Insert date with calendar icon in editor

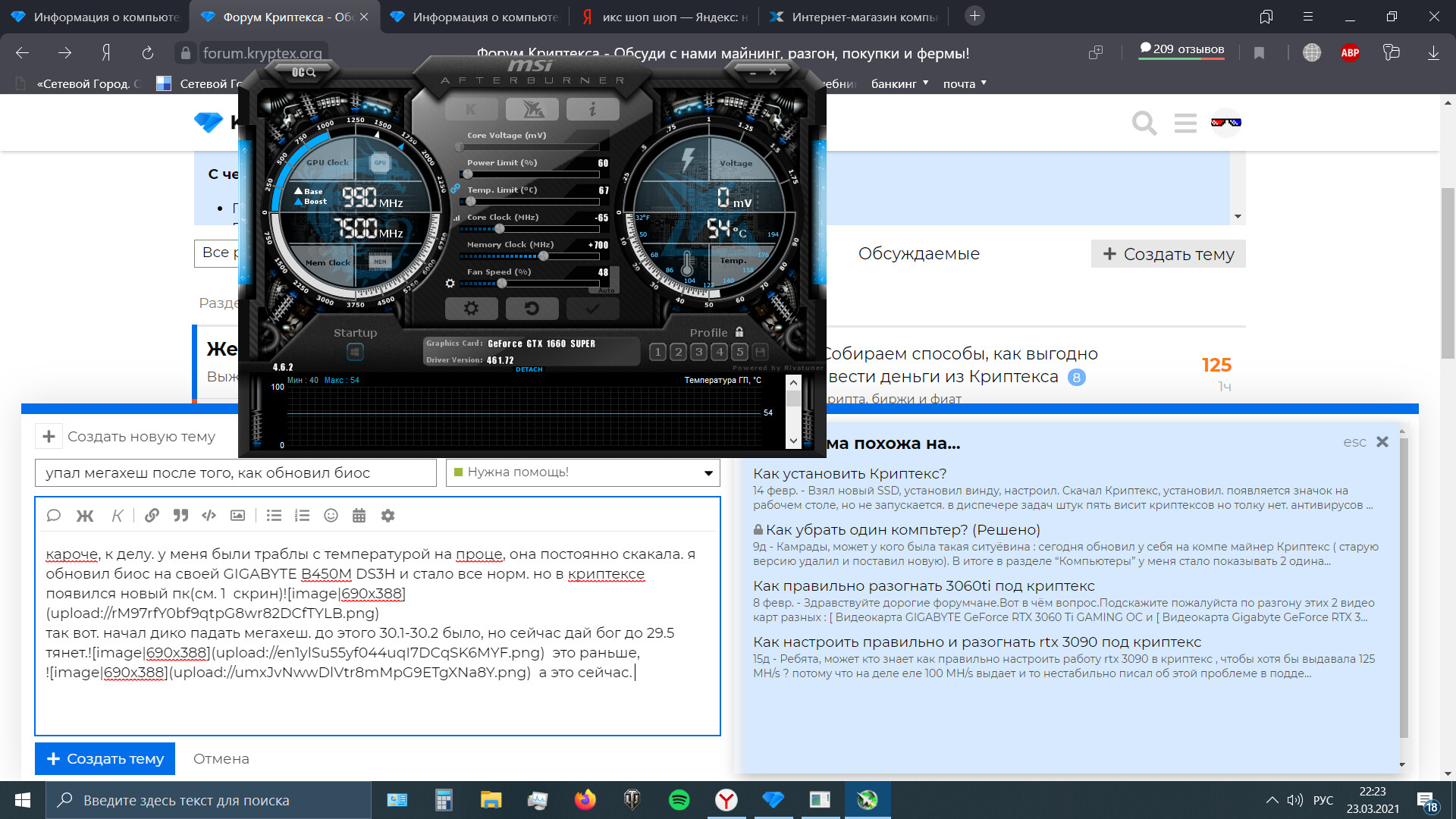[359, 516]
